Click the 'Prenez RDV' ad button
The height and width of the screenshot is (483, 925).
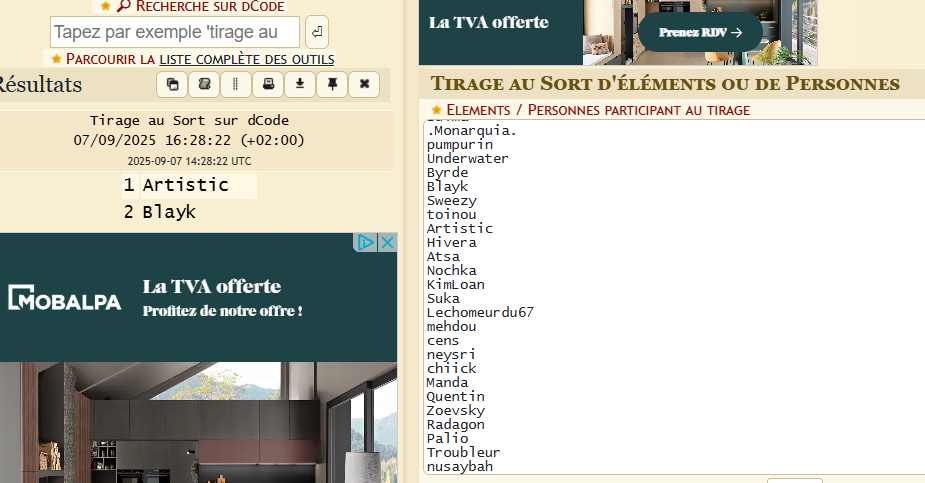coord(700,32)
